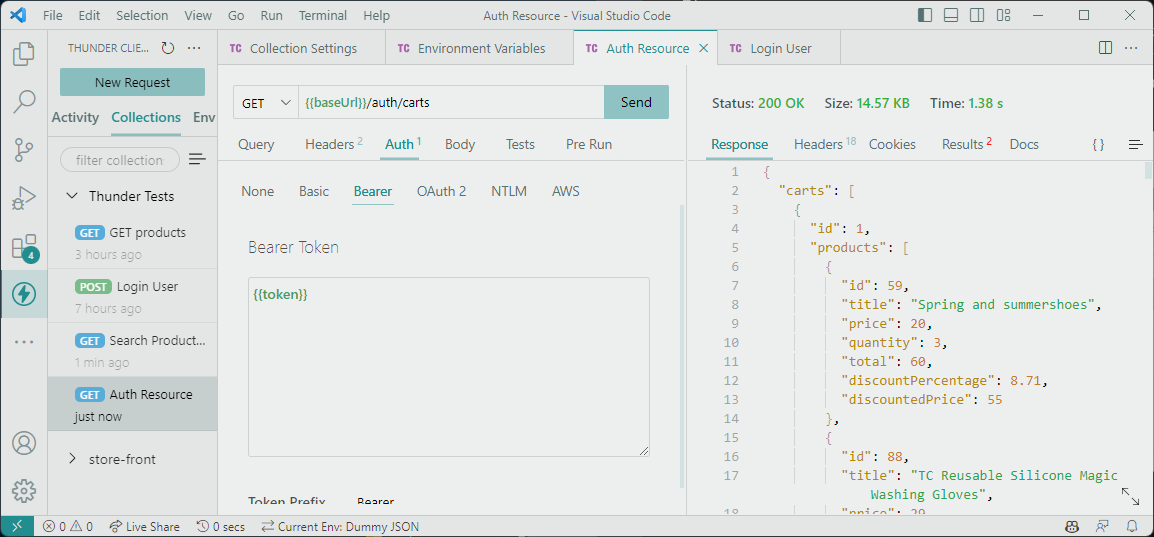Image resolution: width=1154 pixels, height=537 pixels.
Task: Click the feedback icon in status bar
Action: [x=1102, y=527]
